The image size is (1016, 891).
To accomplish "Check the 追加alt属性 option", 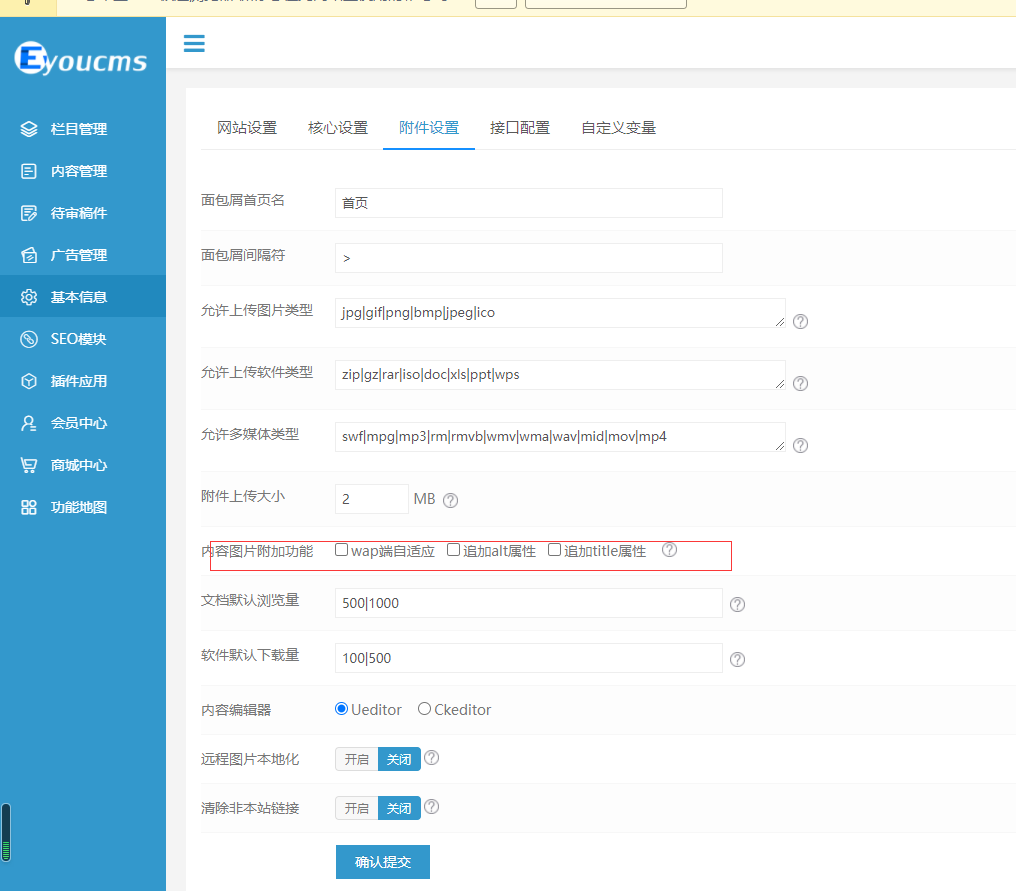I will point(454,549).
